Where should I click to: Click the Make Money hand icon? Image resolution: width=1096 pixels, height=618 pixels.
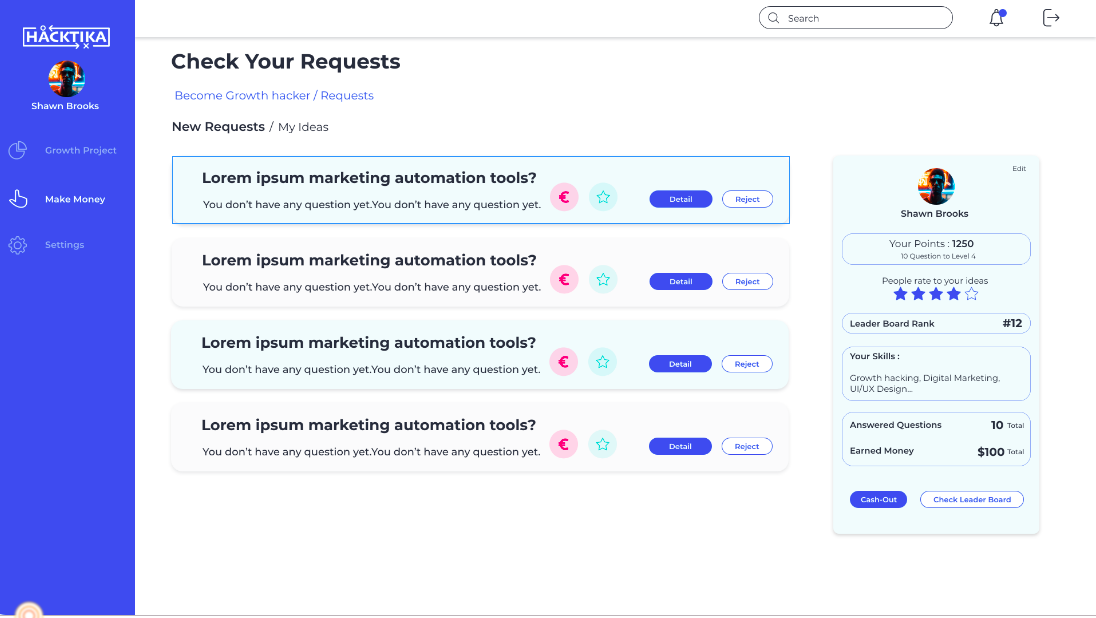coord(18,199)
